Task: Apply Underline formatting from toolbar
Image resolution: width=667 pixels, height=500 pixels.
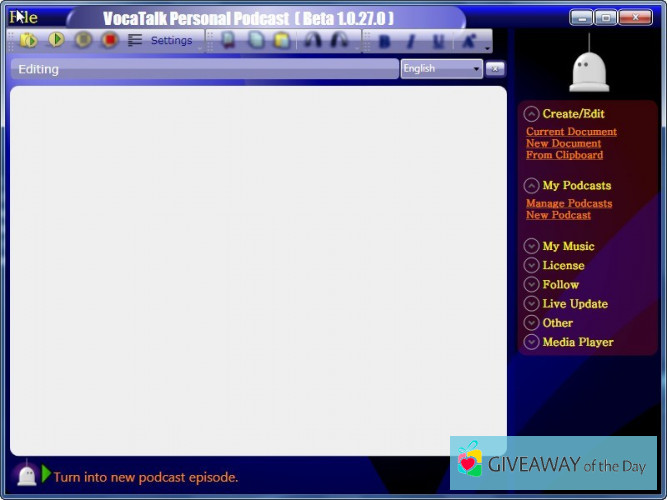Action: (438, 41)
